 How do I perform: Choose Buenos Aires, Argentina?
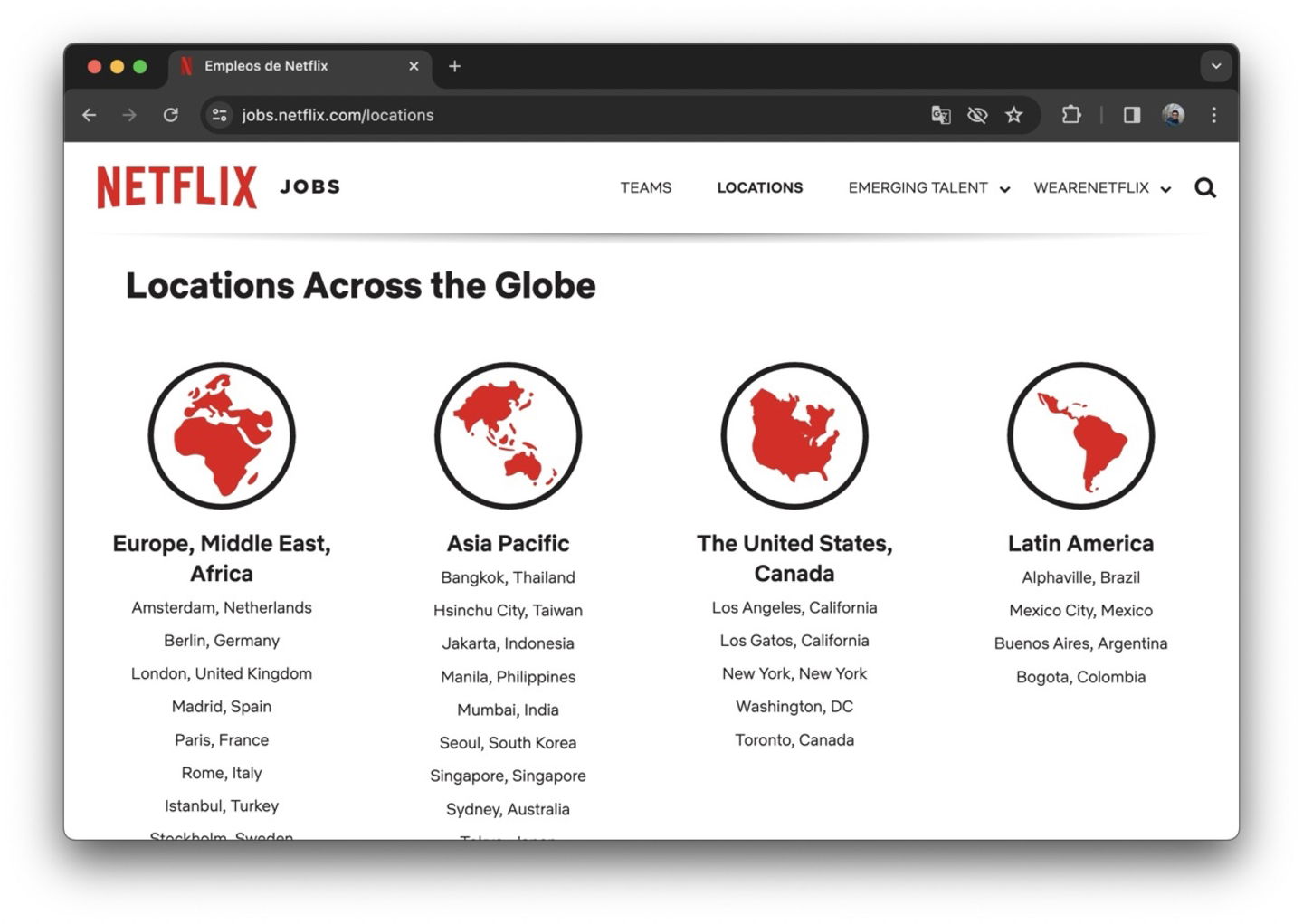click(x=1080, y=643)
